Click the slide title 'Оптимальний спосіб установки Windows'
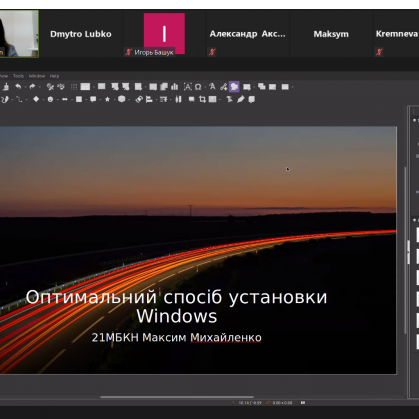 pyautogui.click(x=177, y=306)
